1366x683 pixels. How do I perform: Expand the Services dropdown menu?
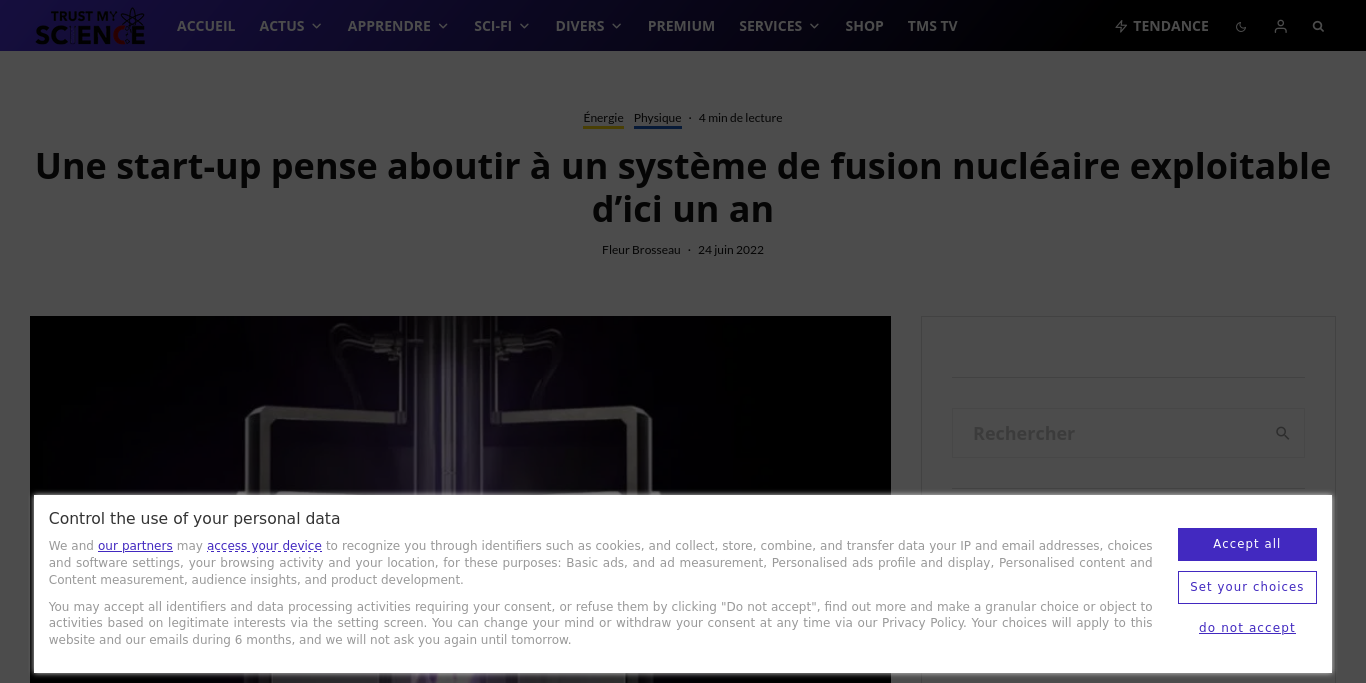pyautogui.click(x=780, y=26)
